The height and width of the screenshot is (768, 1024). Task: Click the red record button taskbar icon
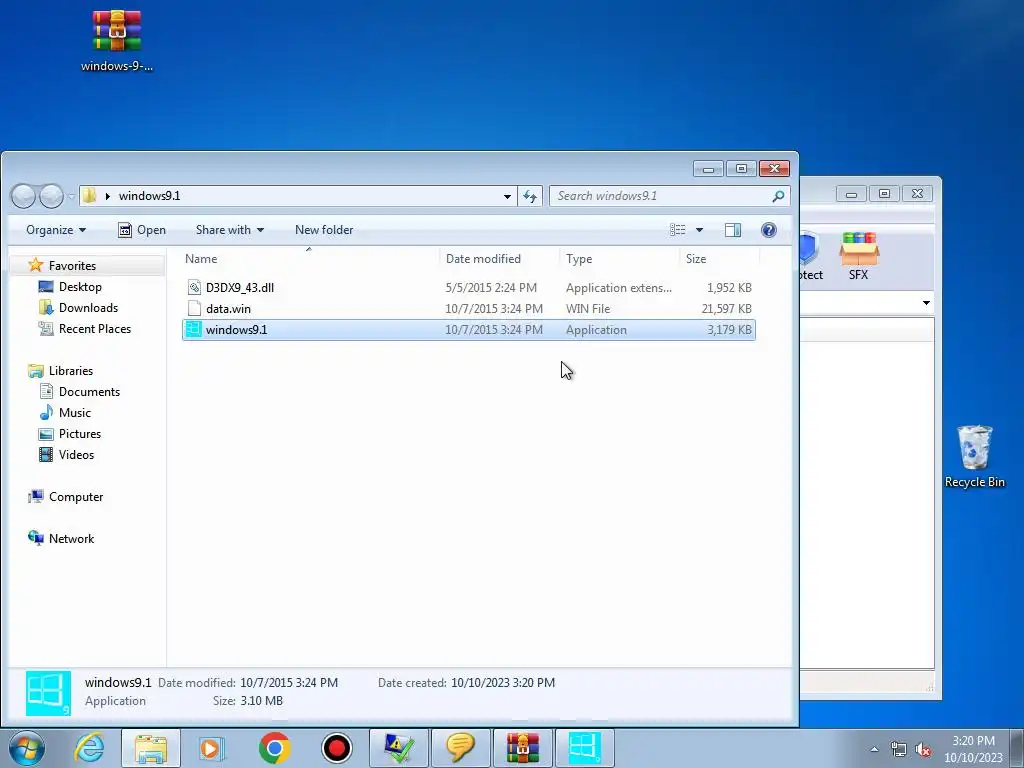tap(336, 748)
